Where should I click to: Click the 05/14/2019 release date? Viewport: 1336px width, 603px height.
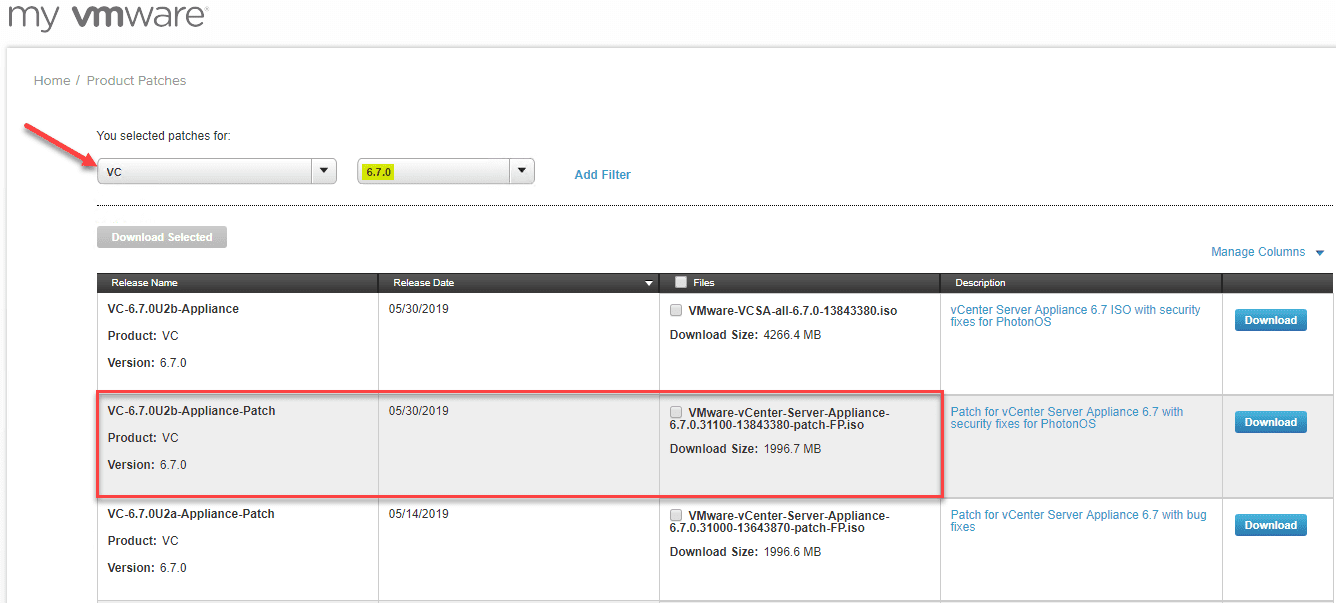(x=419, y=514)
